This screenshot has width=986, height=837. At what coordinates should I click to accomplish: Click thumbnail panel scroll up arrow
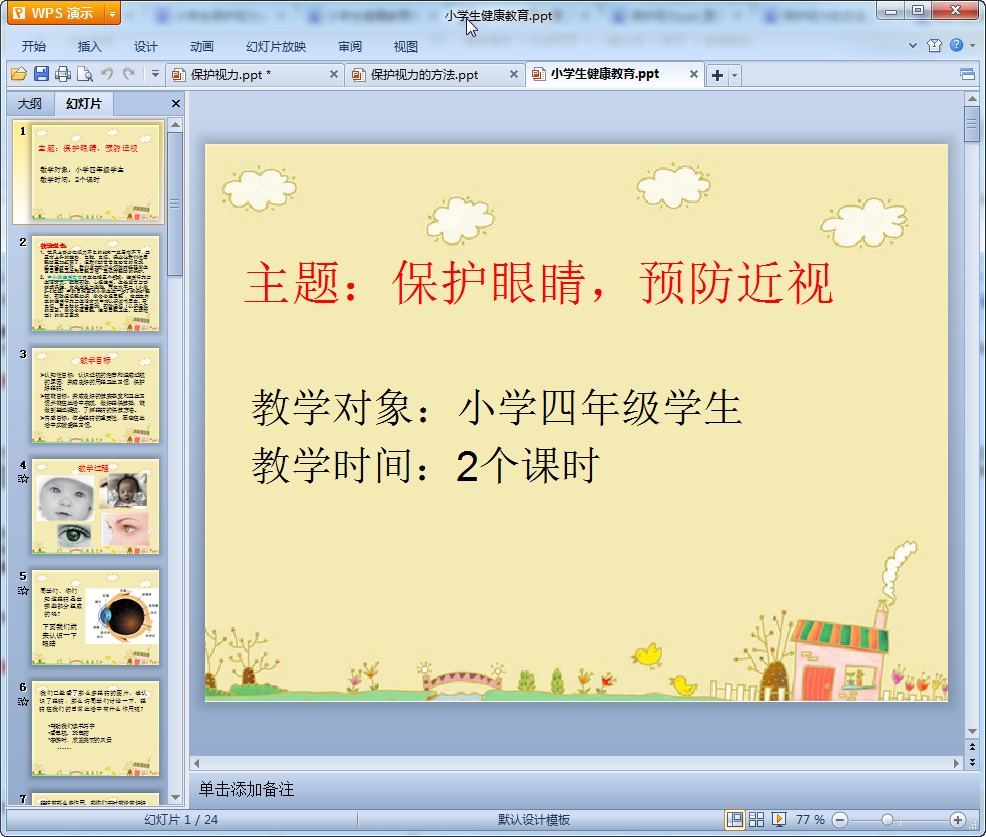(175, 125)
